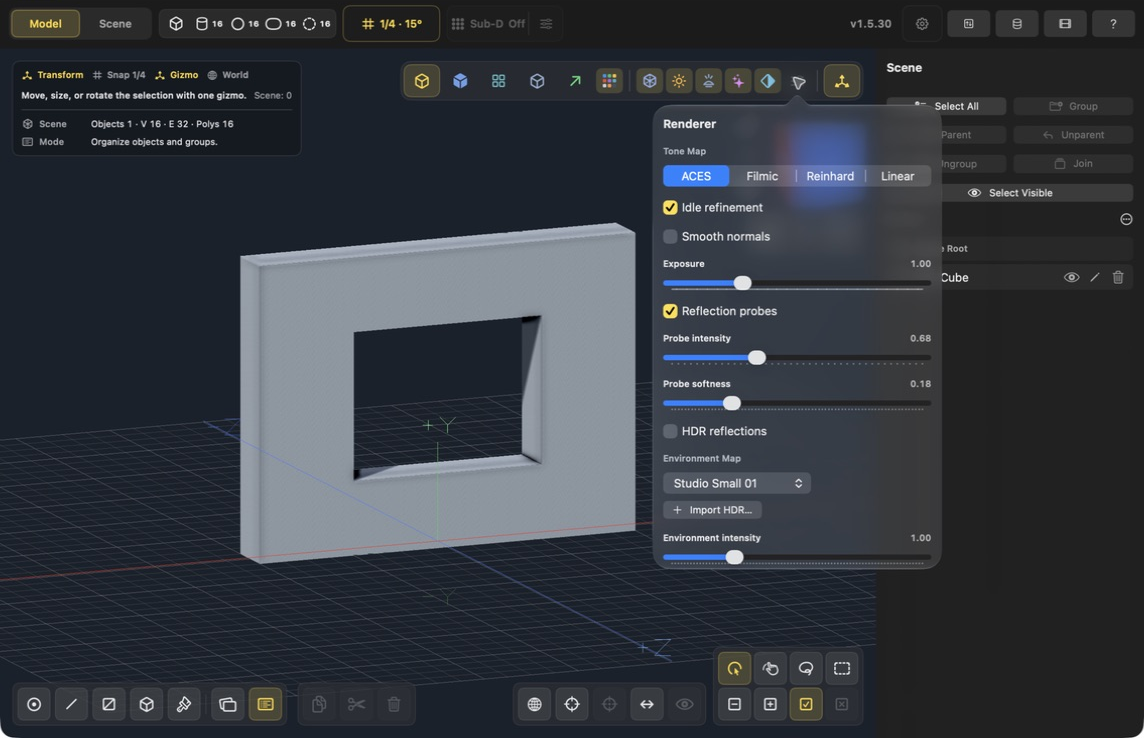
Task: Click the Probe intensity slider handle
Action: click(757, 357)
